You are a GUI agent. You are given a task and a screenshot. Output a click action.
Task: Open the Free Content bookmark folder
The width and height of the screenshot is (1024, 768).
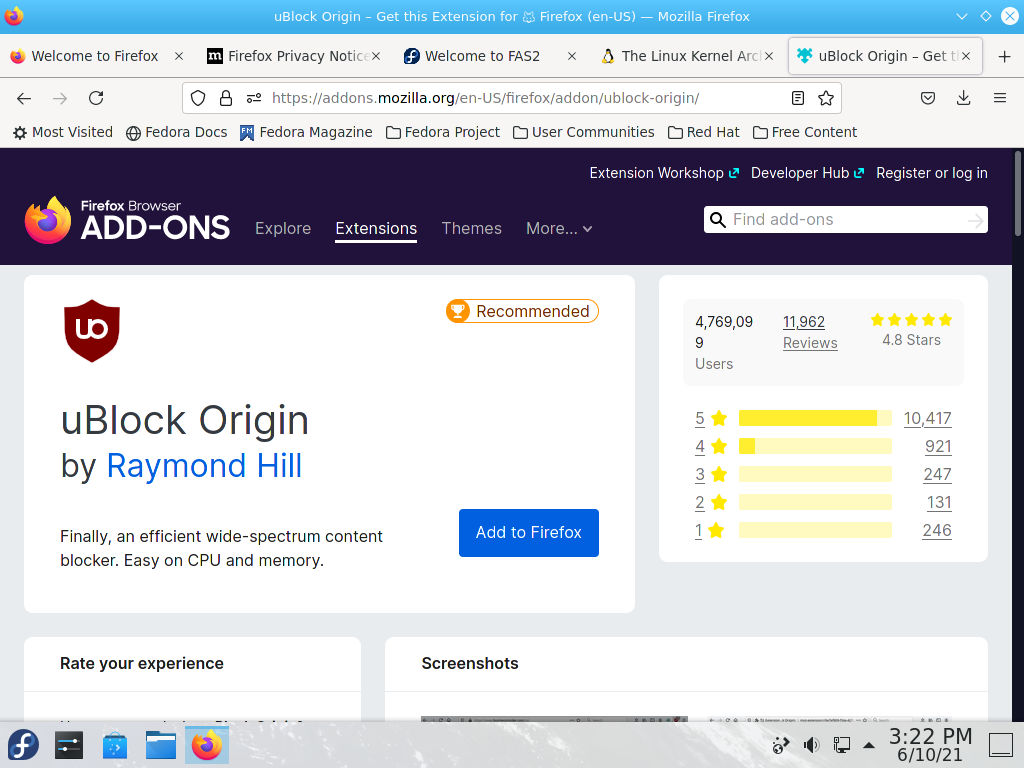click(x=805, y=133)
